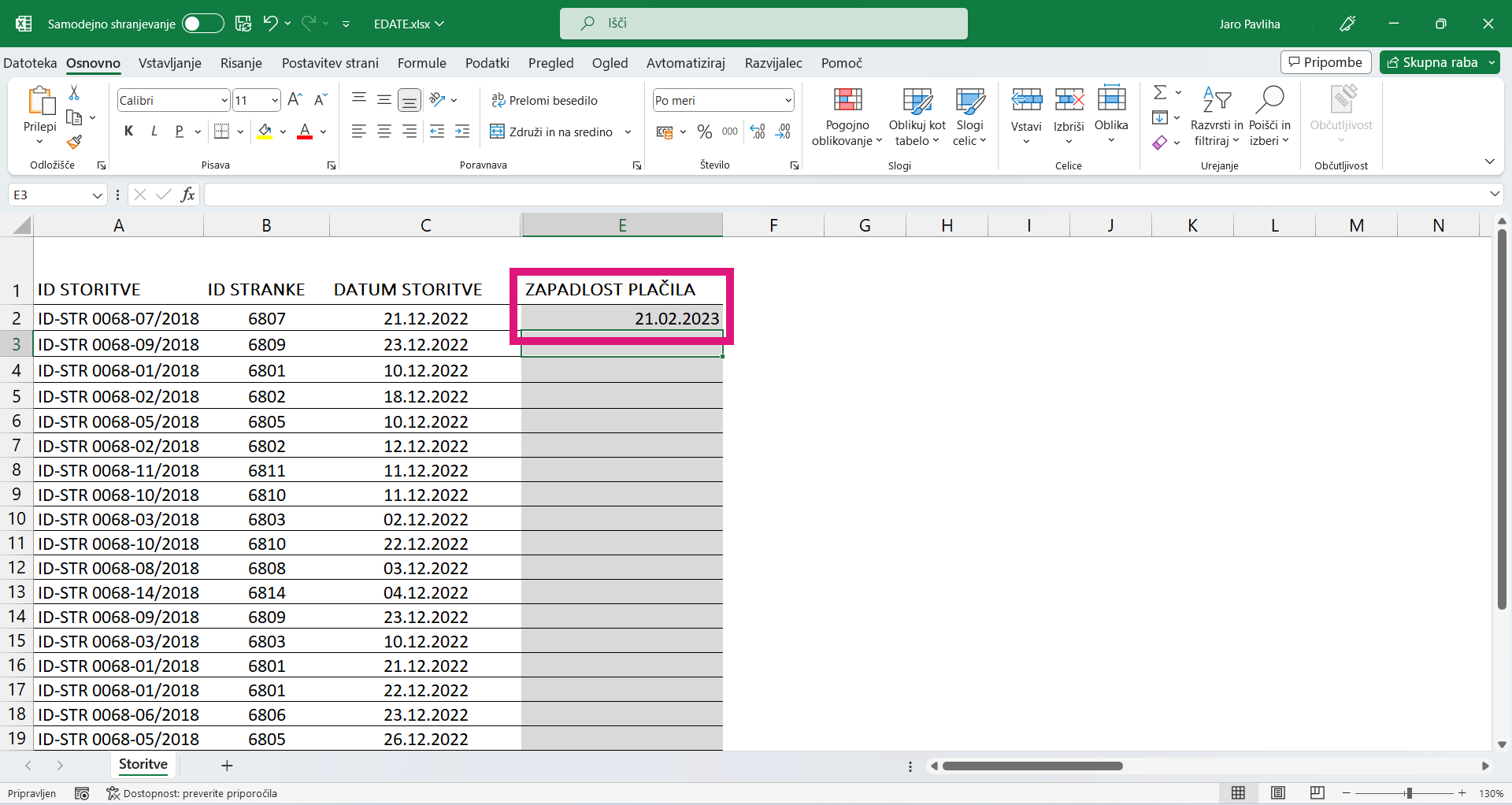
Task: Open Pogojno oblikovanje menu
Action: pos(847,117)
